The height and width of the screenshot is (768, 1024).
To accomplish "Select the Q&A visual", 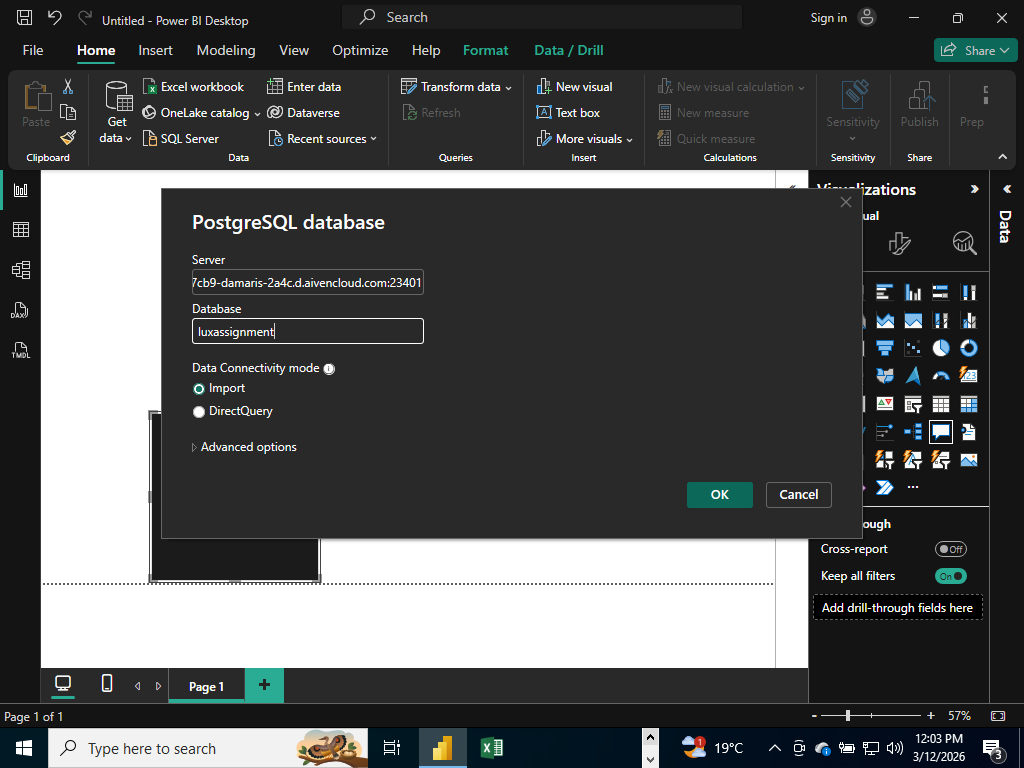I will [940, 432].
